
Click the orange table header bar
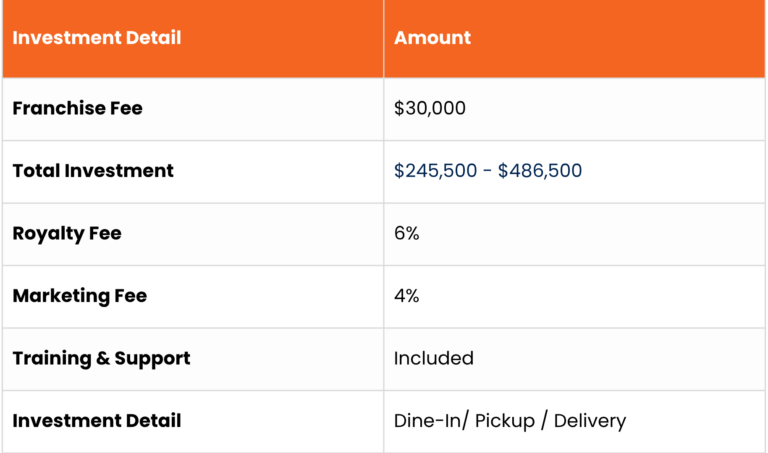(x=384, y=38)
